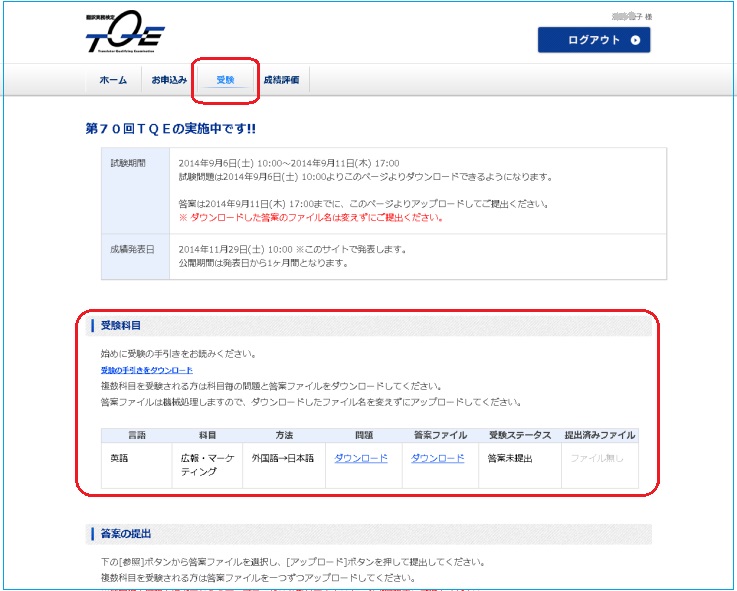Viewport: 737px width, 591px height.
Task: Open the ホーム tab
Action: point(113,80)
